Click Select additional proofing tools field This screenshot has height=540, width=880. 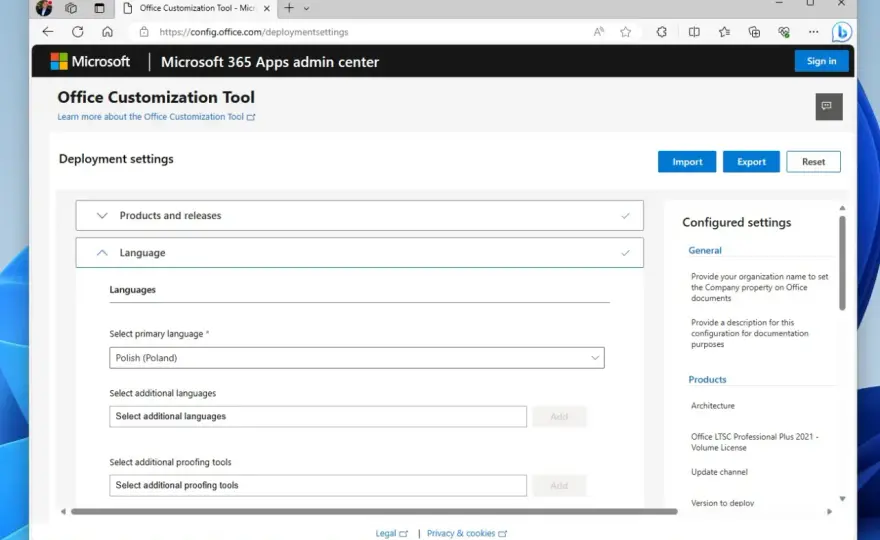tap(318, 485)
